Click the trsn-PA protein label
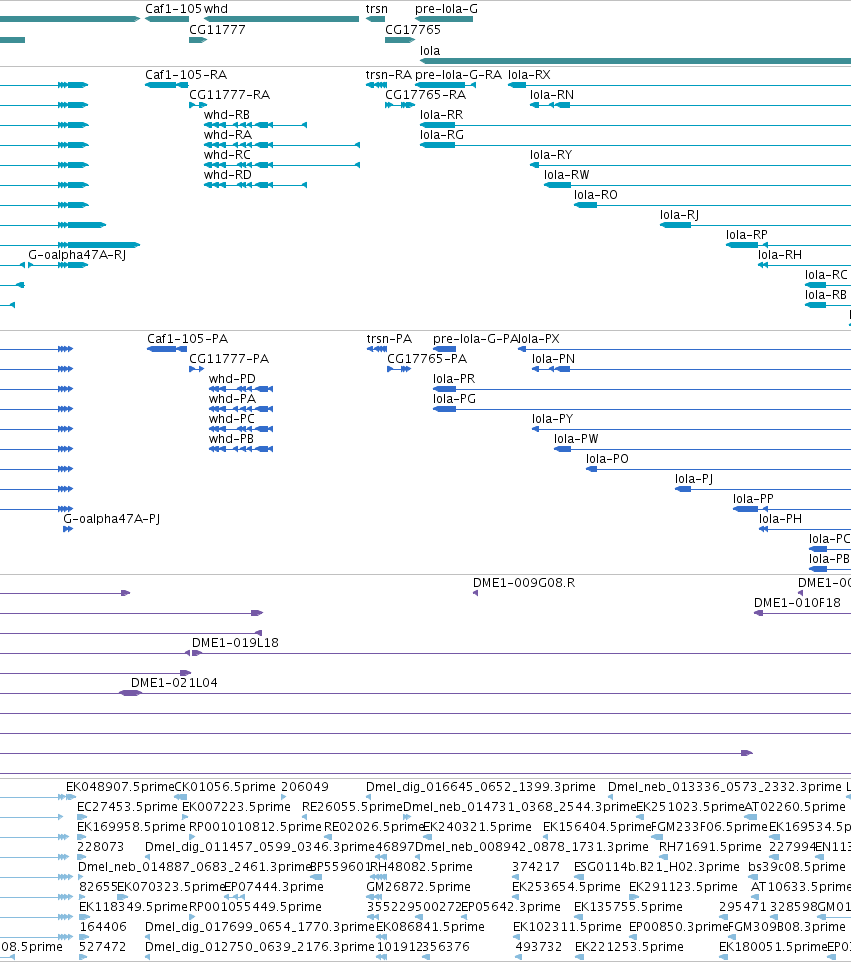 (389, 339)
